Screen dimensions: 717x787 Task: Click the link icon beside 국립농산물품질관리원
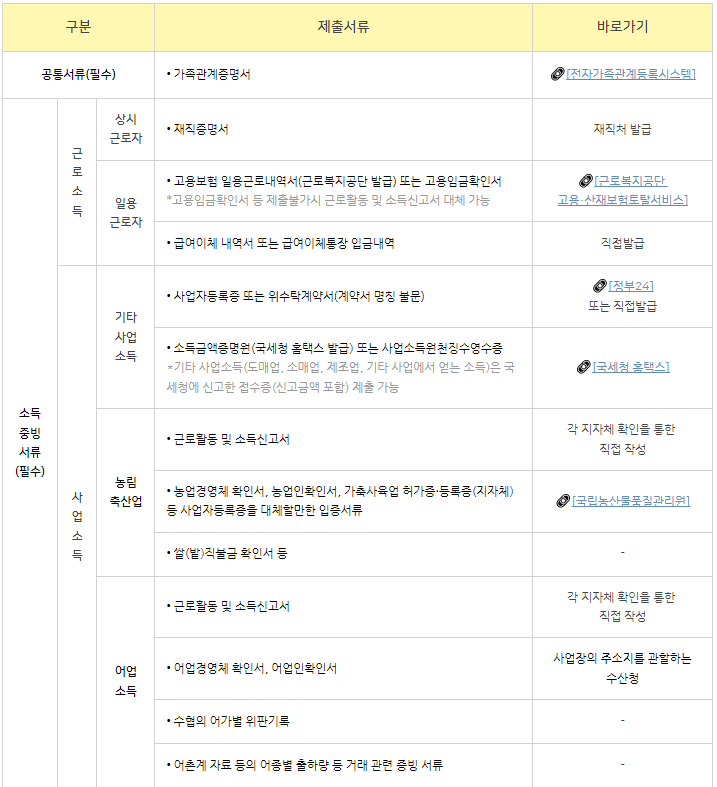563,501
